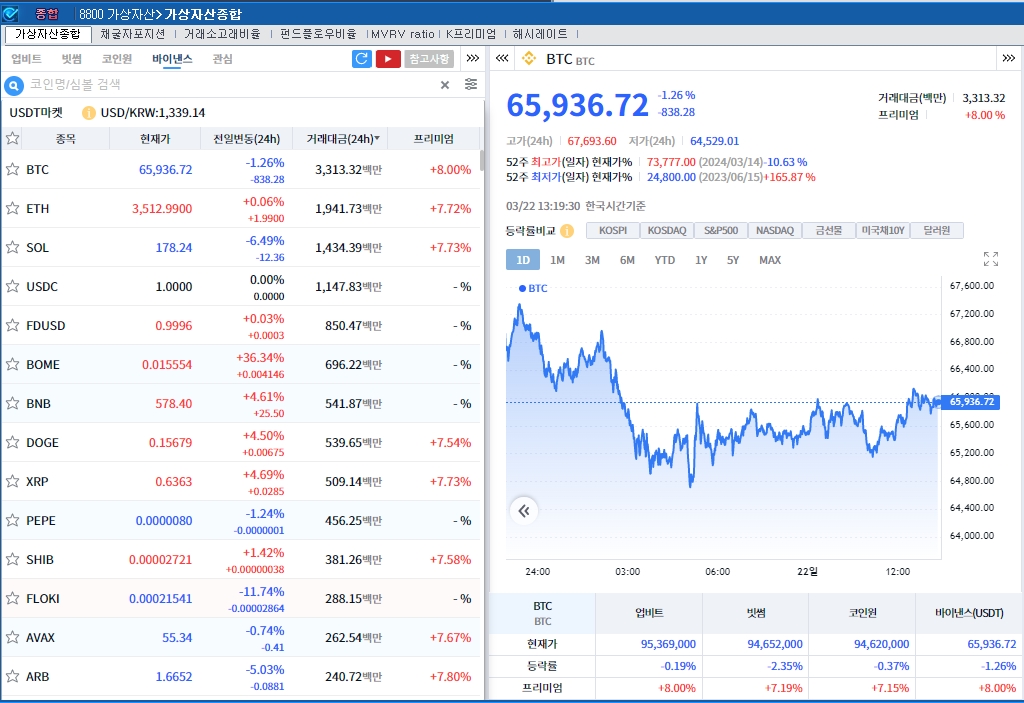Click the search magnifier icon
The image size is (1024, 703).
point(14,85)
